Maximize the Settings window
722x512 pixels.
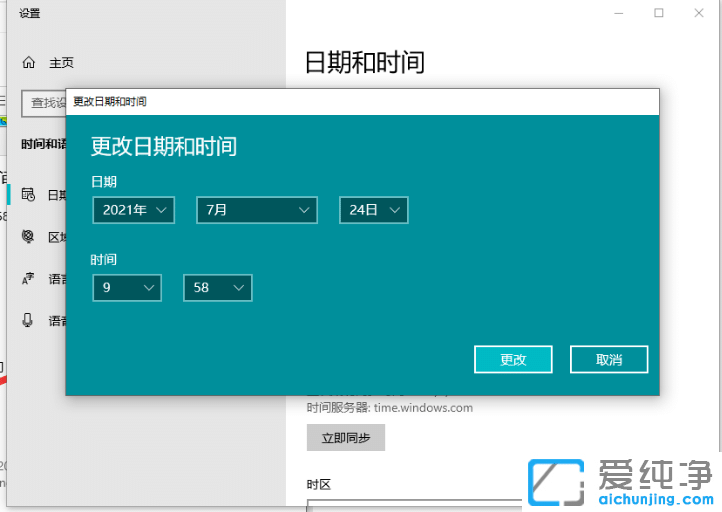[659, 13]
